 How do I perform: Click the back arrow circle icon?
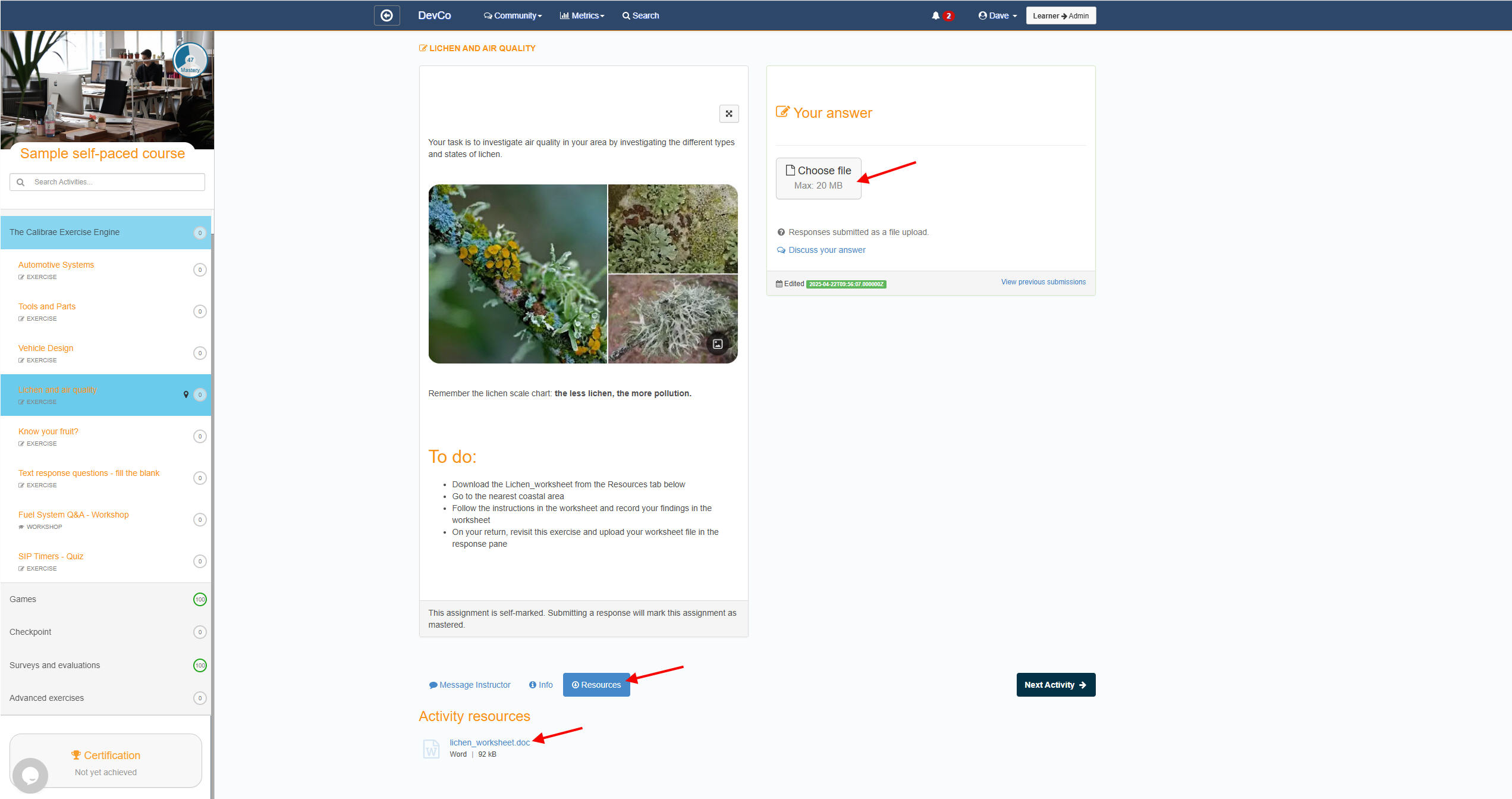[386, 15]
